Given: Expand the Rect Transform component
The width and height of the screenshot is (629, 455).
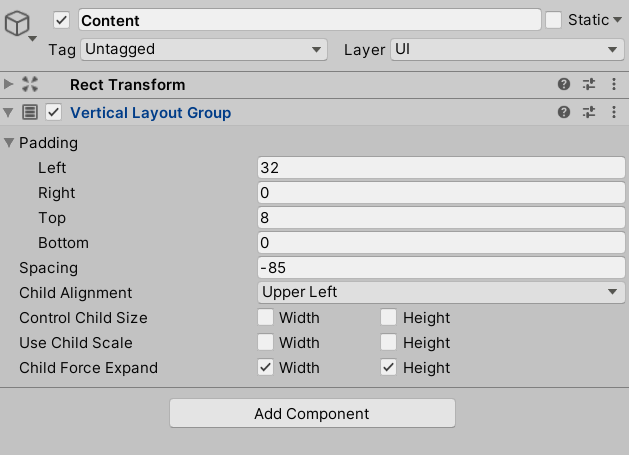Looking at the screenshot, I should point(10,85).
